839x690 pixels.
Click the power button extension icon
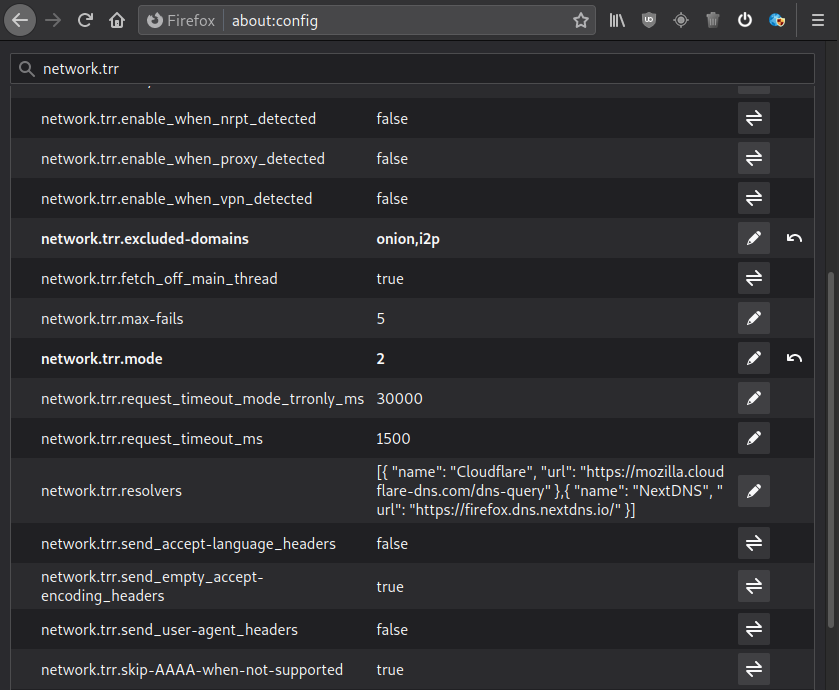coord(745,20)
